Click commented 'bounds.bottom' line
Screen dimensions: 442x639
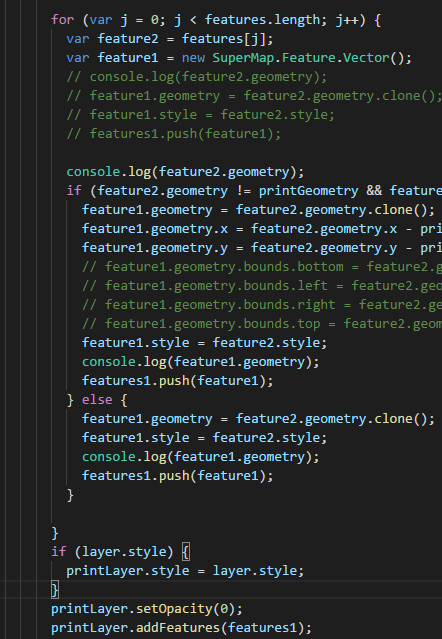pos(262,267)
